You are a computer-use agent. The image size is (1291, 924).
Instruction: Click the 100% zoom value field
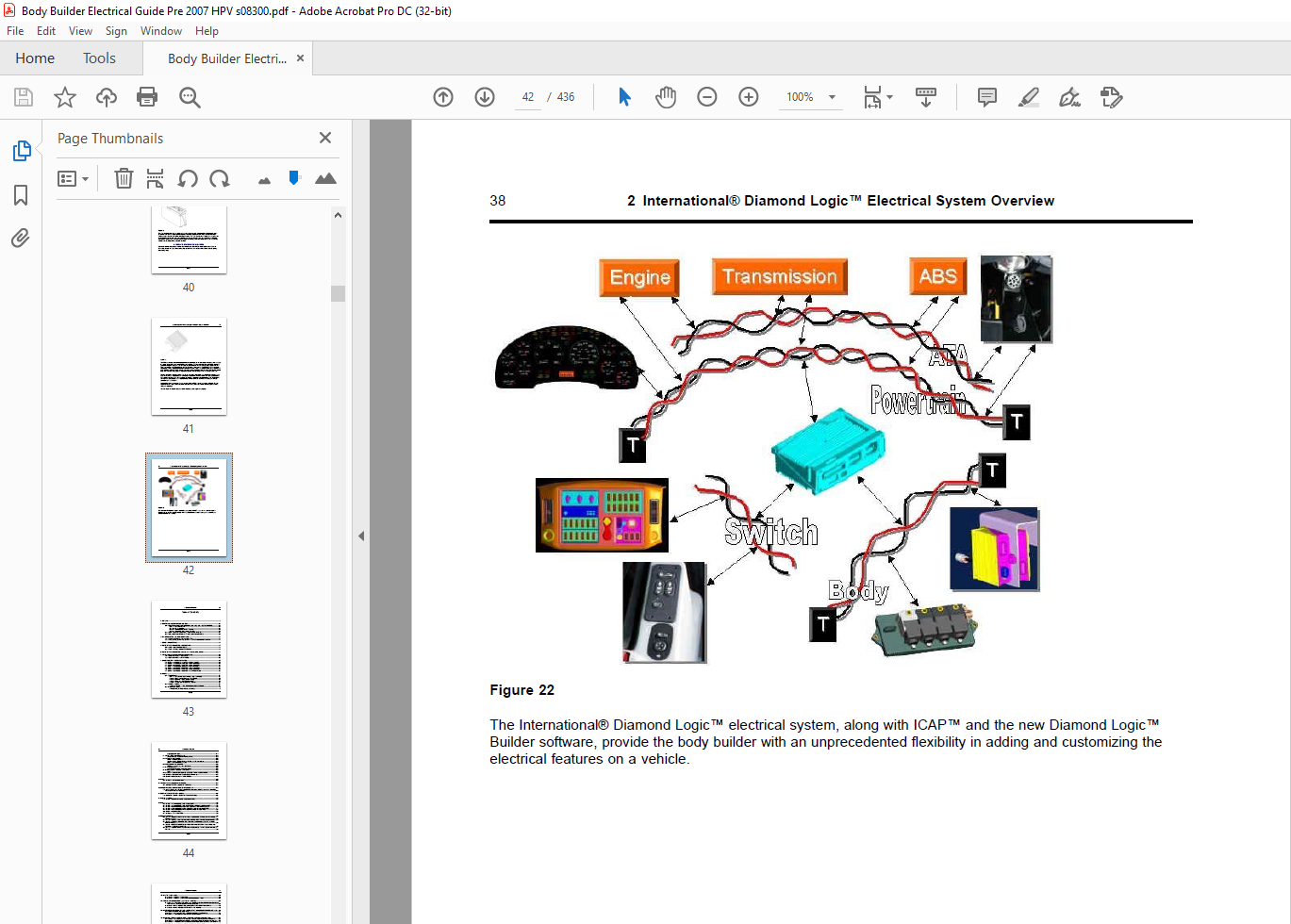[x=800, y=97]
